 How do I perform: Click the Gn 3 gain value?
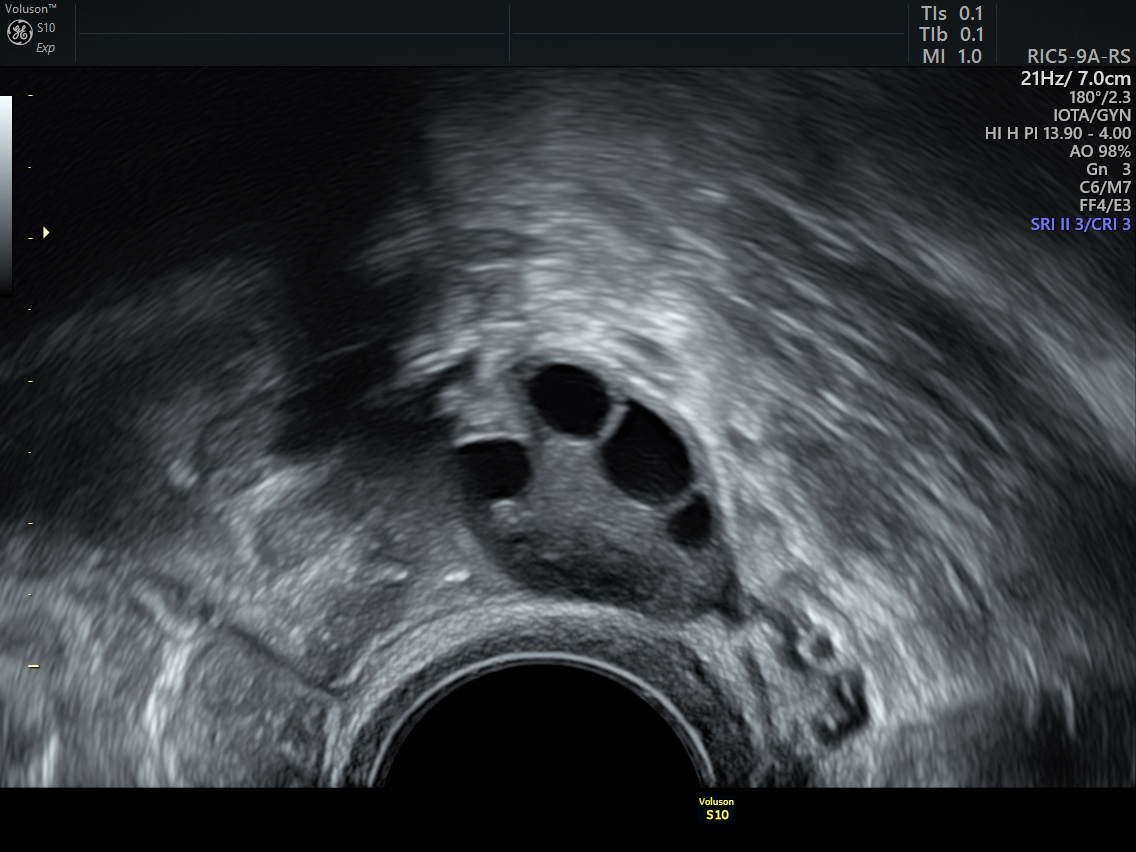point(1108,169)
